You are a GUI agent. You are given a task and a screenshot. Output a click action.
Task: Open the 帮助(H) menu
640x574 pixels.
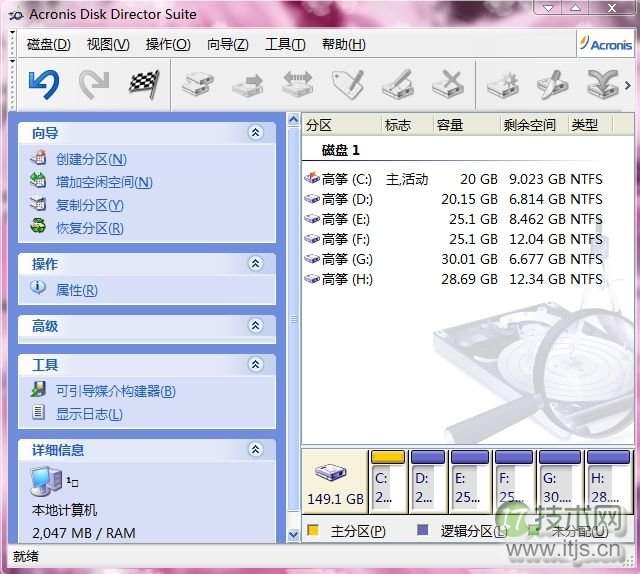click(x=343, y=44)
